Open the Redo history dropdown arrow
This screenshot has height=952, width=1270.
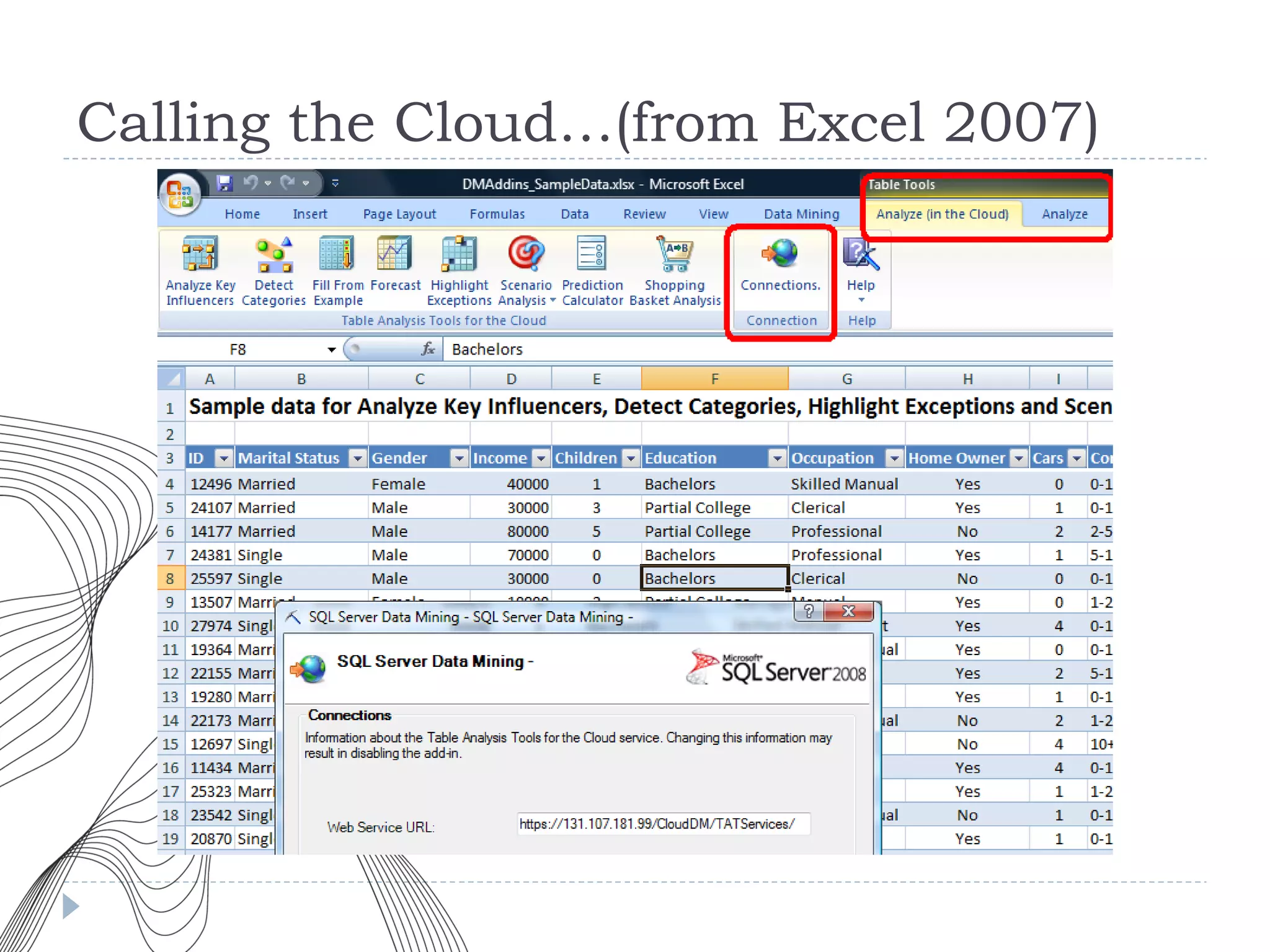pos(305,183)
